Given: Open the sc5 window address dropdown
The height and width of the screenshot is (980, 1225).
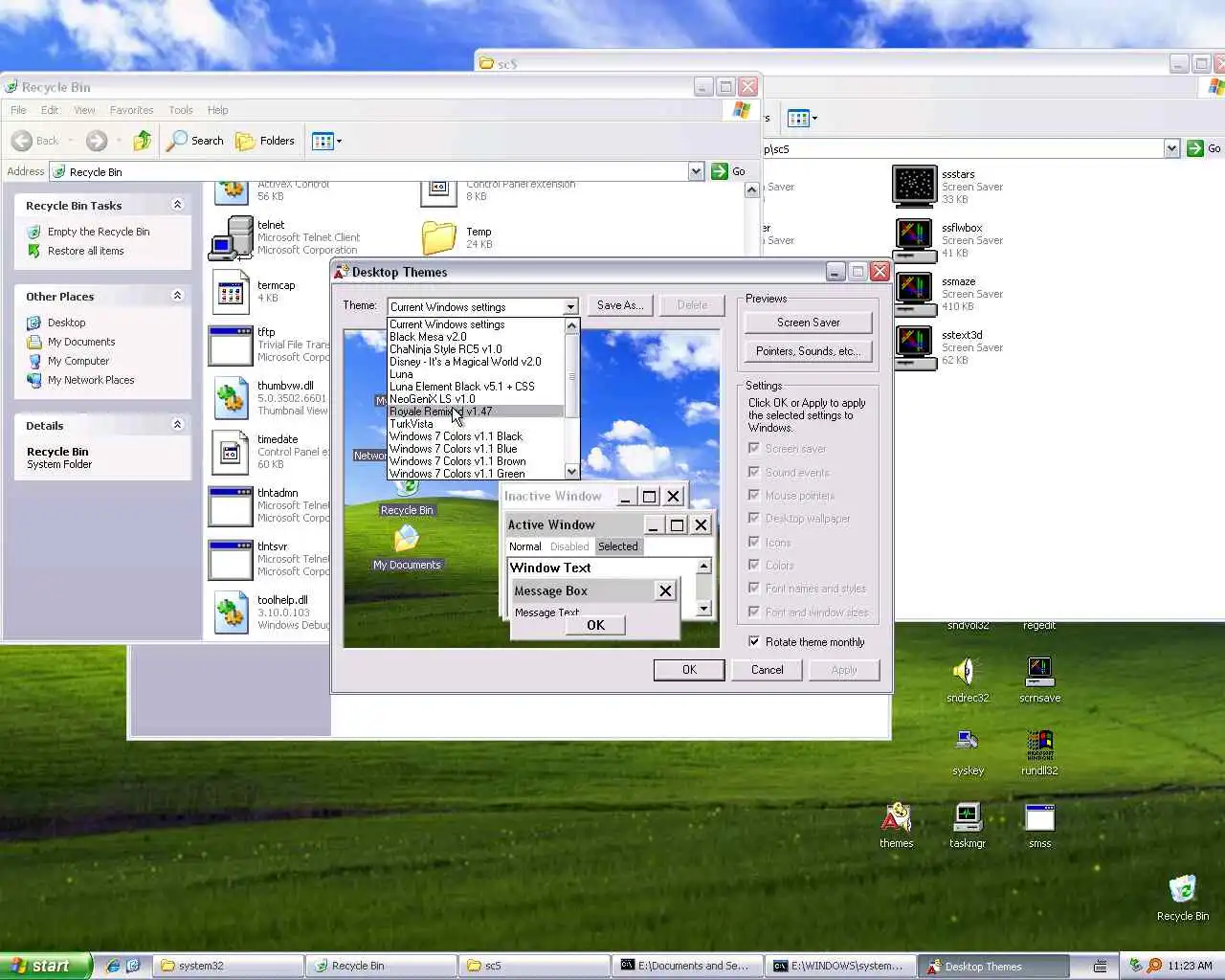Looking at the screenshot, I should coord(1171,148).
